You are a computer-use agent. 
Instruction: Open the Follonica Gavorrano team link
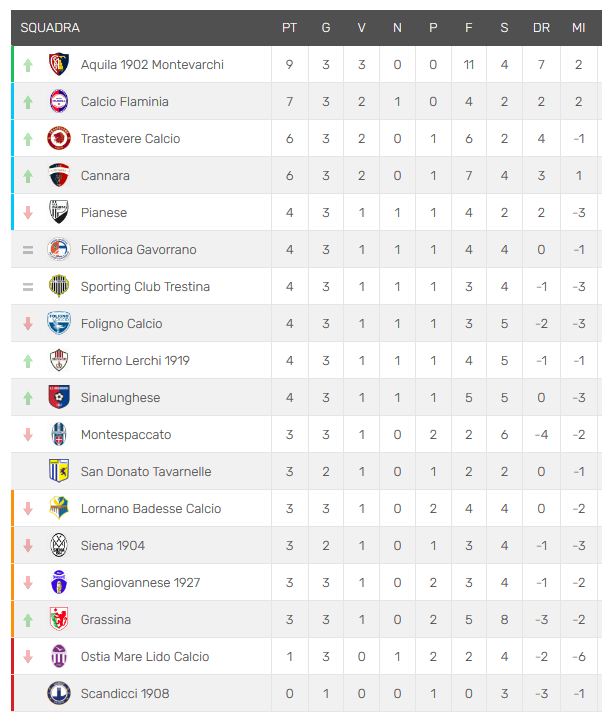click(x=138, y=250)
